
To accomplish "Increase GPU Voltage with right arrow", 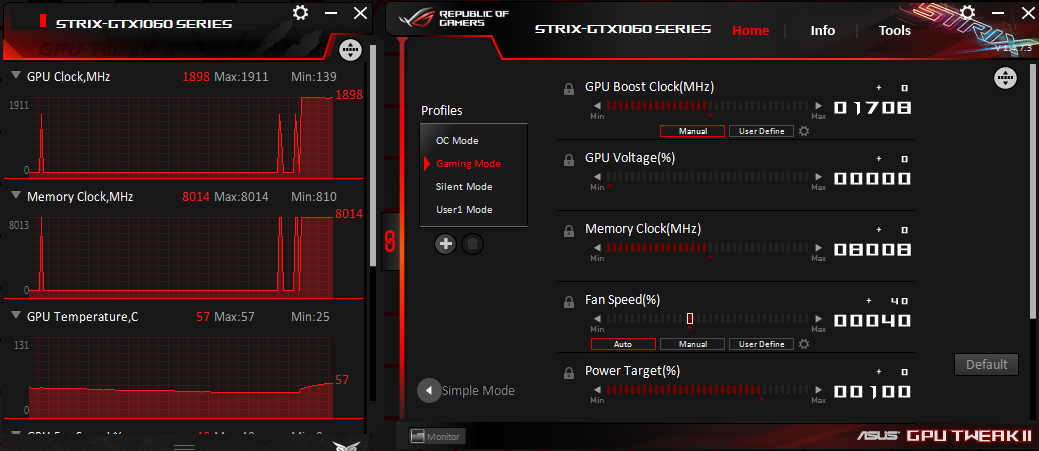I will [819, 177].
